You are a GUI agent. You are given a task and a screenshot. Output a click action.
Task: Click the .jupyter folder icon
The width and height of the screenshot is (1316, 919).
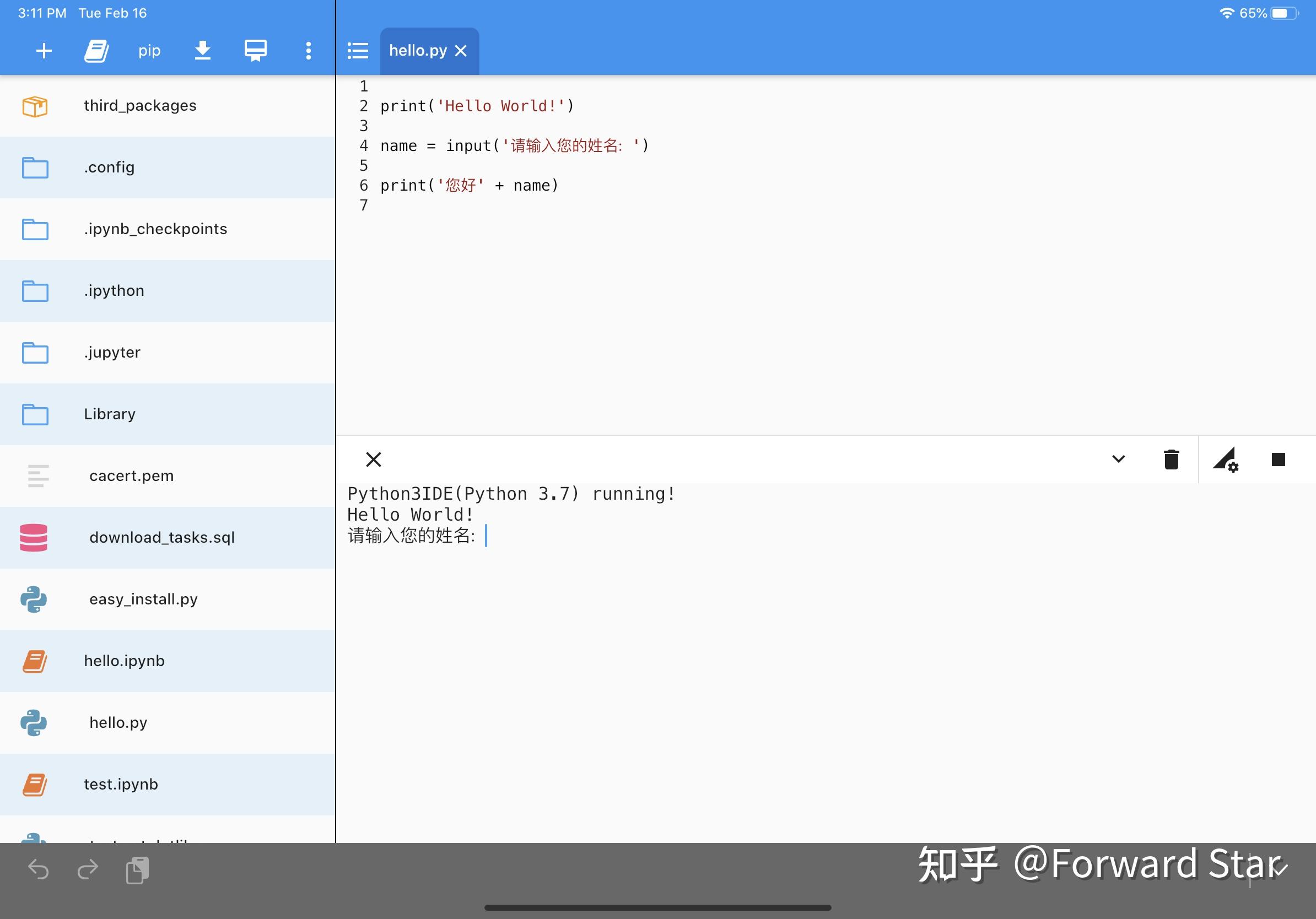coord(35,353)
